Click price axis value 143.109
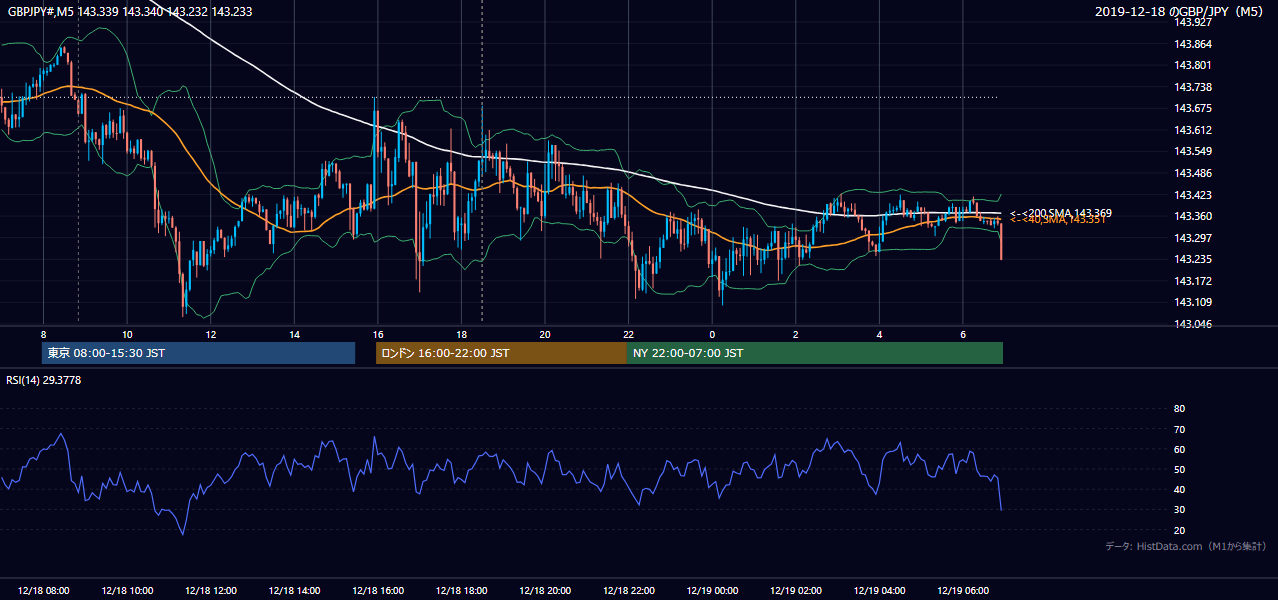This screenshot has height=600, width=1278. pyautogui.click(x=1193, y=302)
